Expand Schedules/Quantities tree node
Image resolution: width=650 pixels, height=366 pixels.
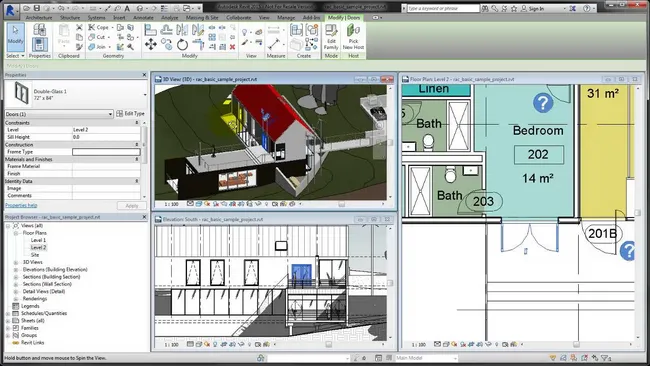8,313
